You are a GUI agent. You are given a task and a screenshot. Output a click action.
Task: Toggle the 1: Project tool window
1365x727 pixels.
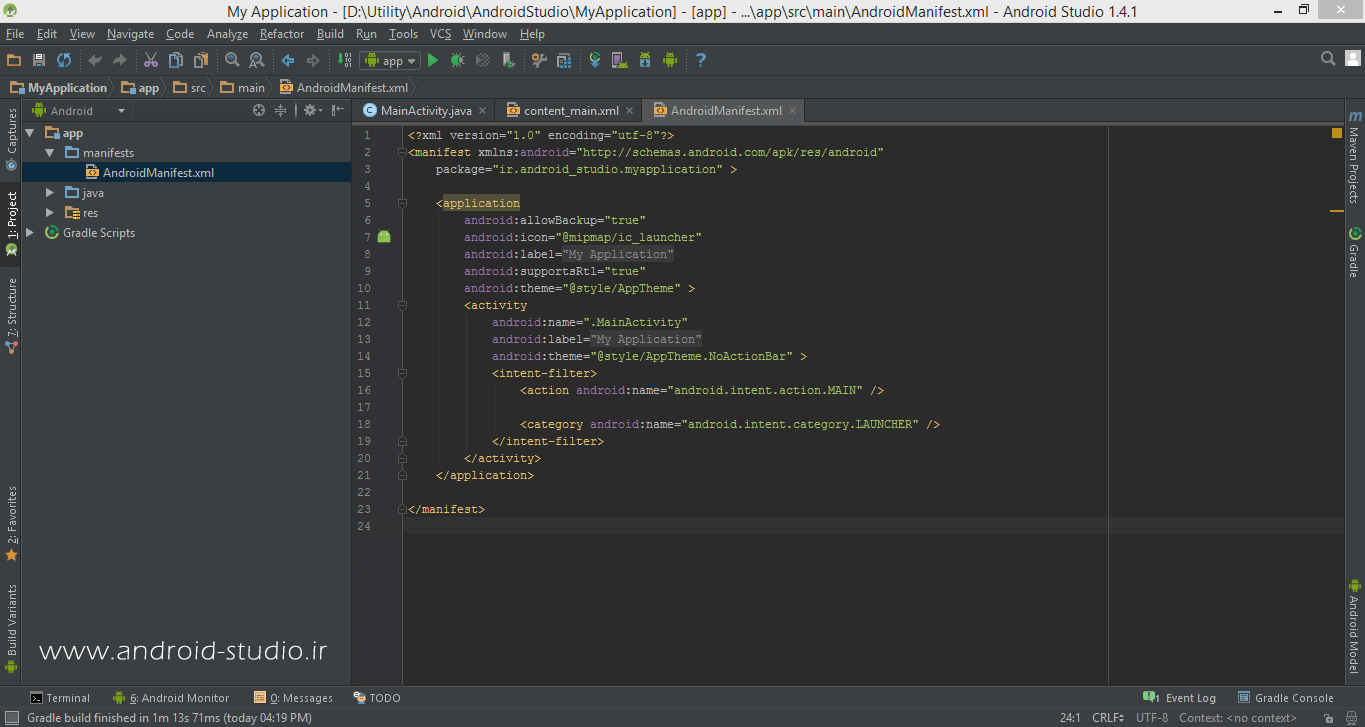[x=11, y=225]
